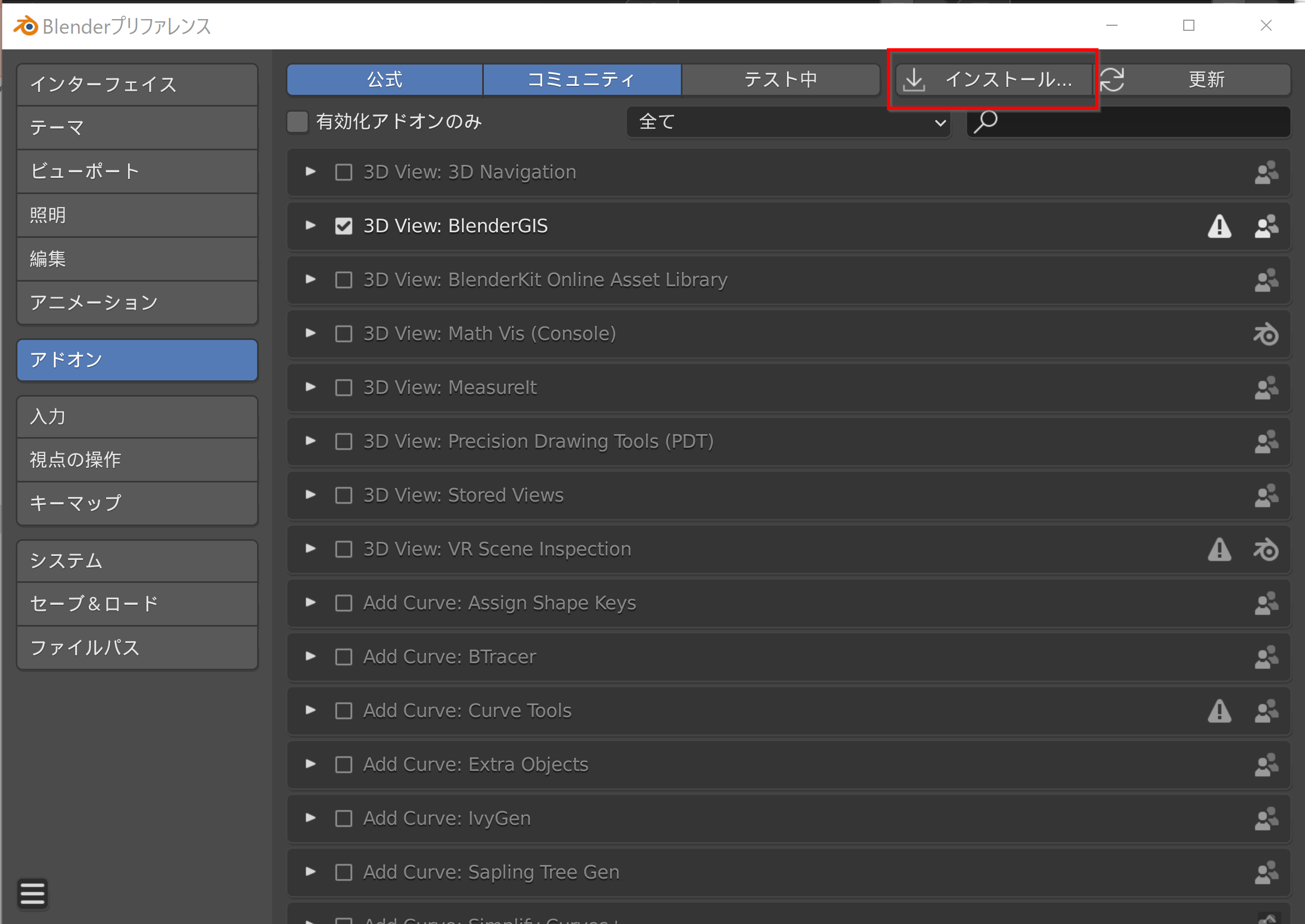Open the hamburger menu at bottom left

pyautogui.click(x=33, y=894)
